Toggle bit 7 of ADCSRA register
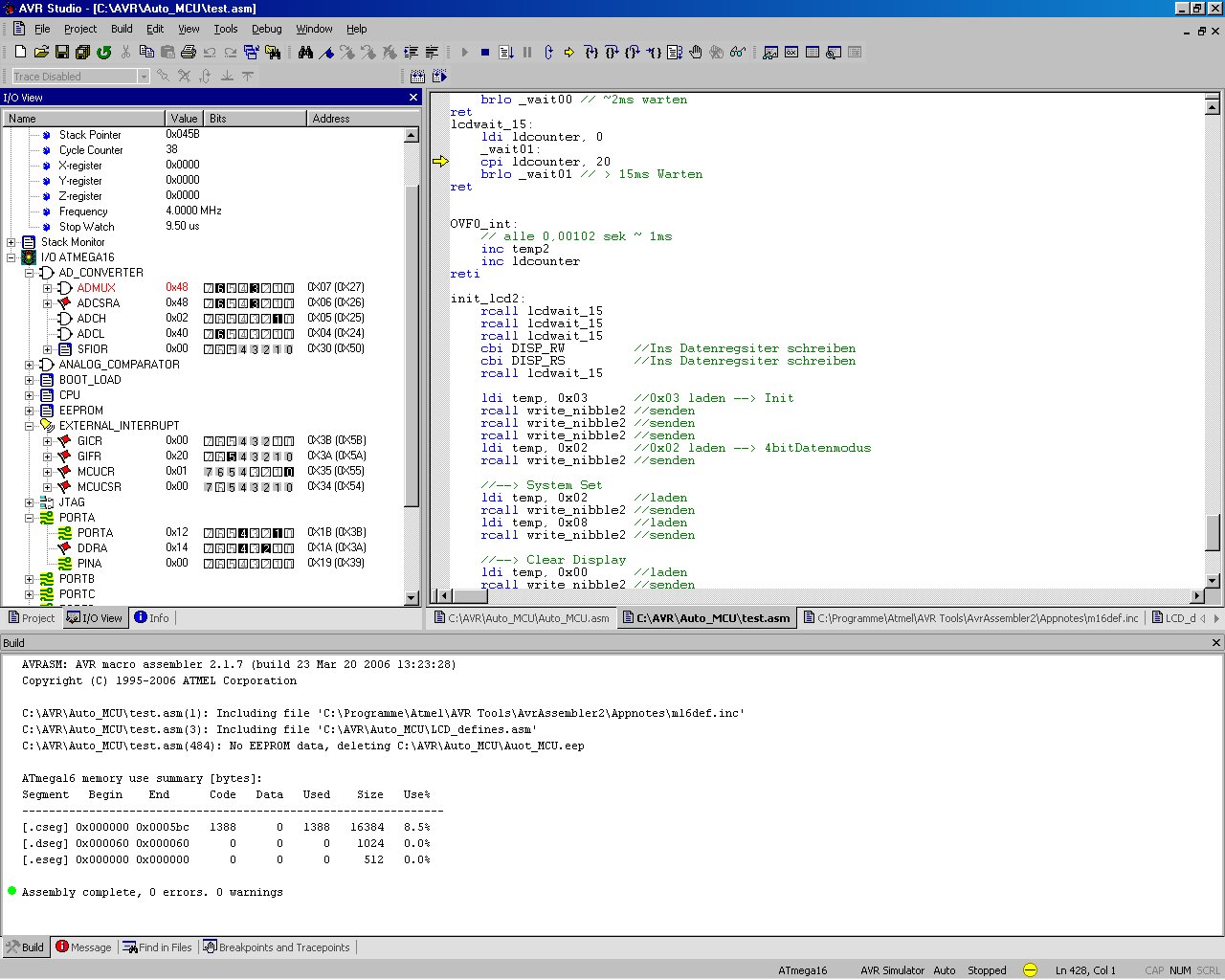This screenshot has height=980, width=1225. tap(209, 303)
